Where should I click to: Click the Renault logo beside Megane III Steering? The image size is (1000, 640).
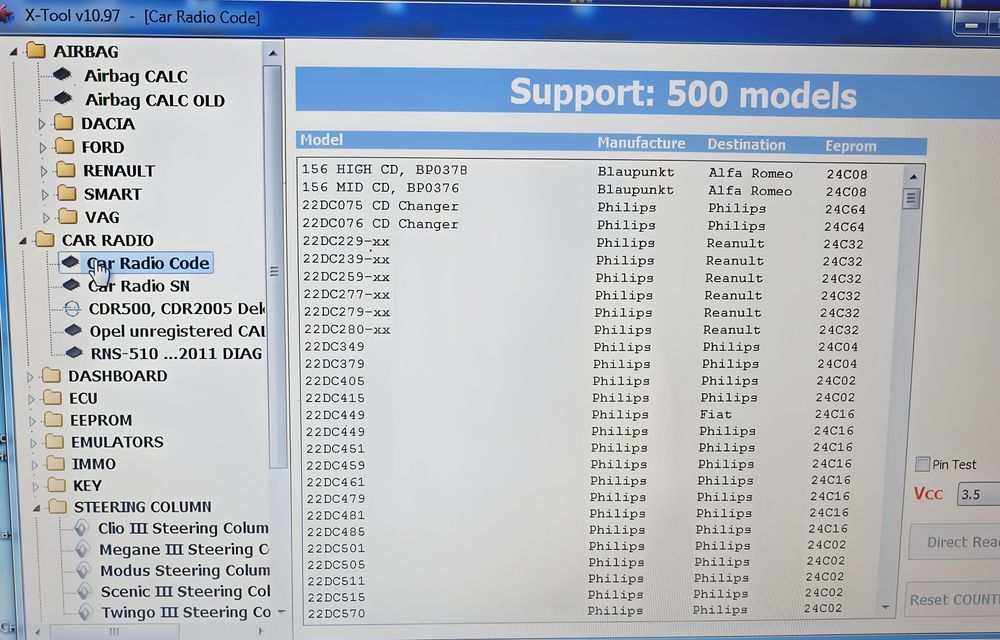[x=82, y=549]
